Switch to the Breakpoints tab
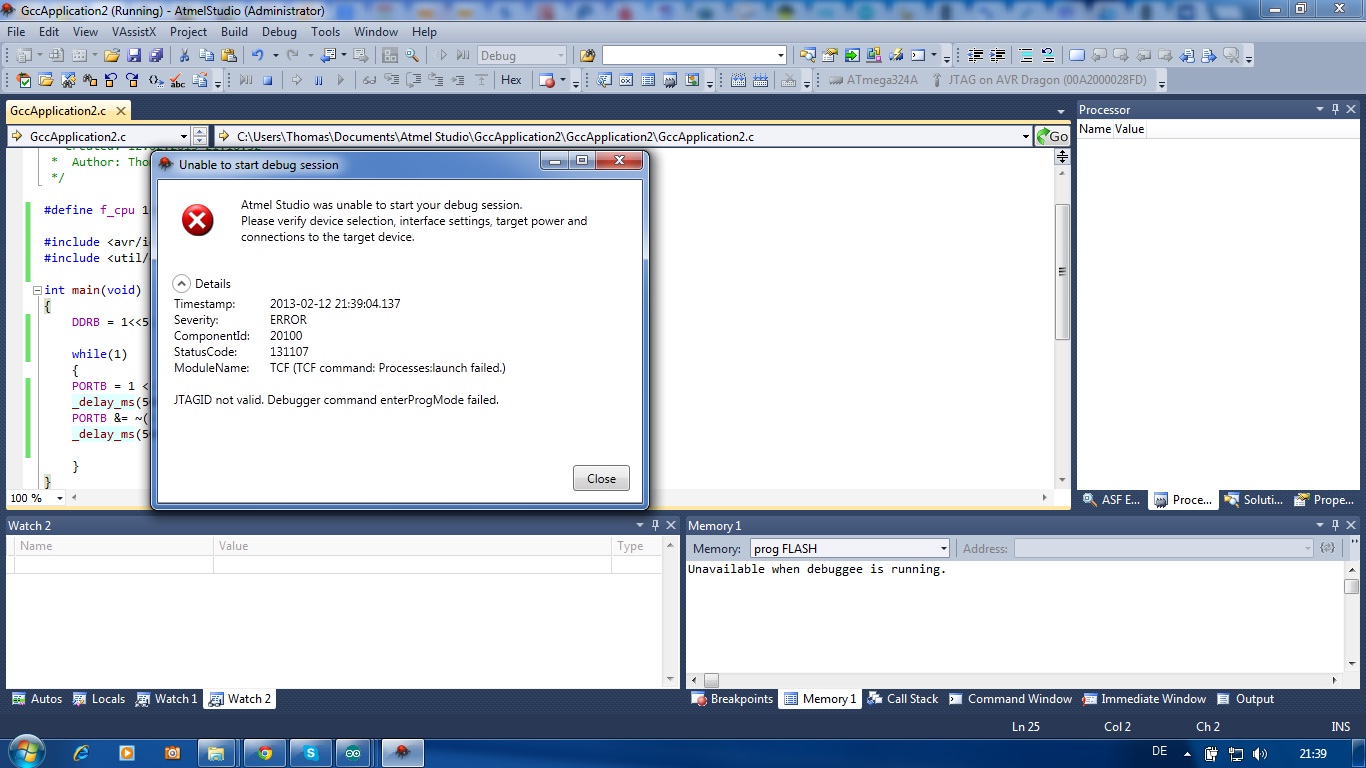Image resolution: width=1366 pixels, height=768 pixels. pyautogui.click(x=733, y=699)
